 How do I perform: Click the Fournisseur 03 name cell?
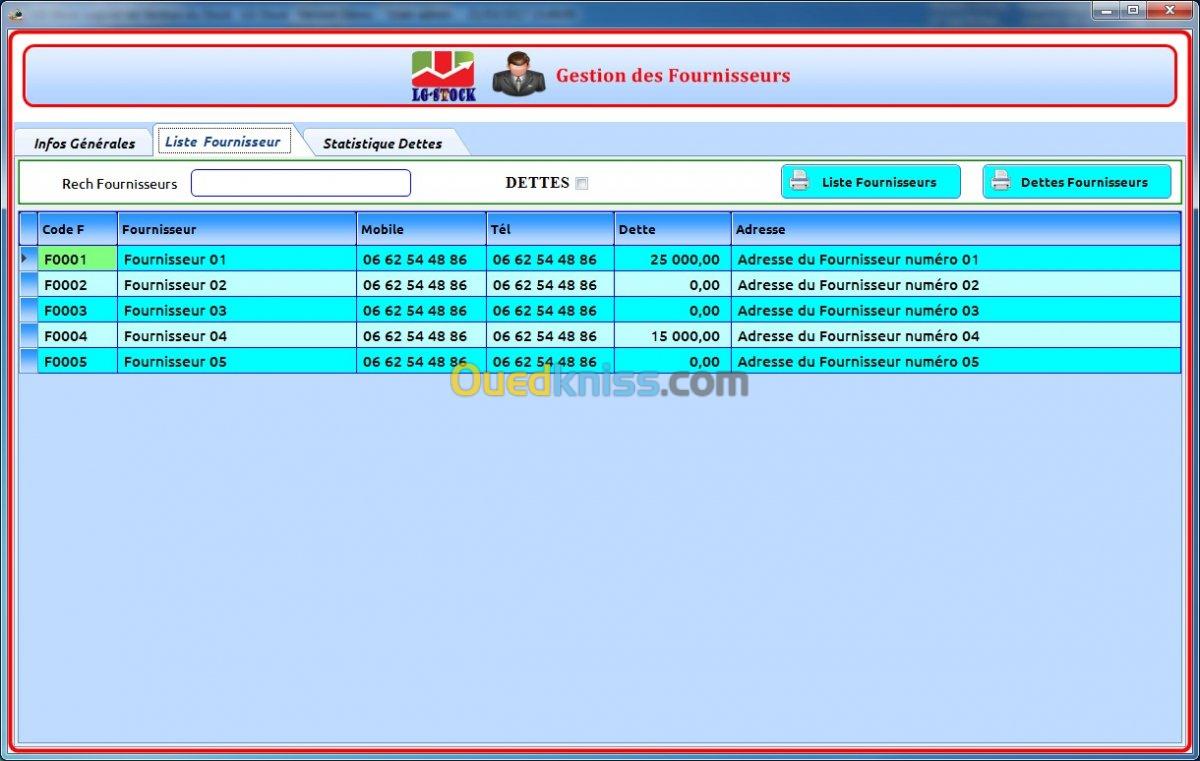point(237,310)
